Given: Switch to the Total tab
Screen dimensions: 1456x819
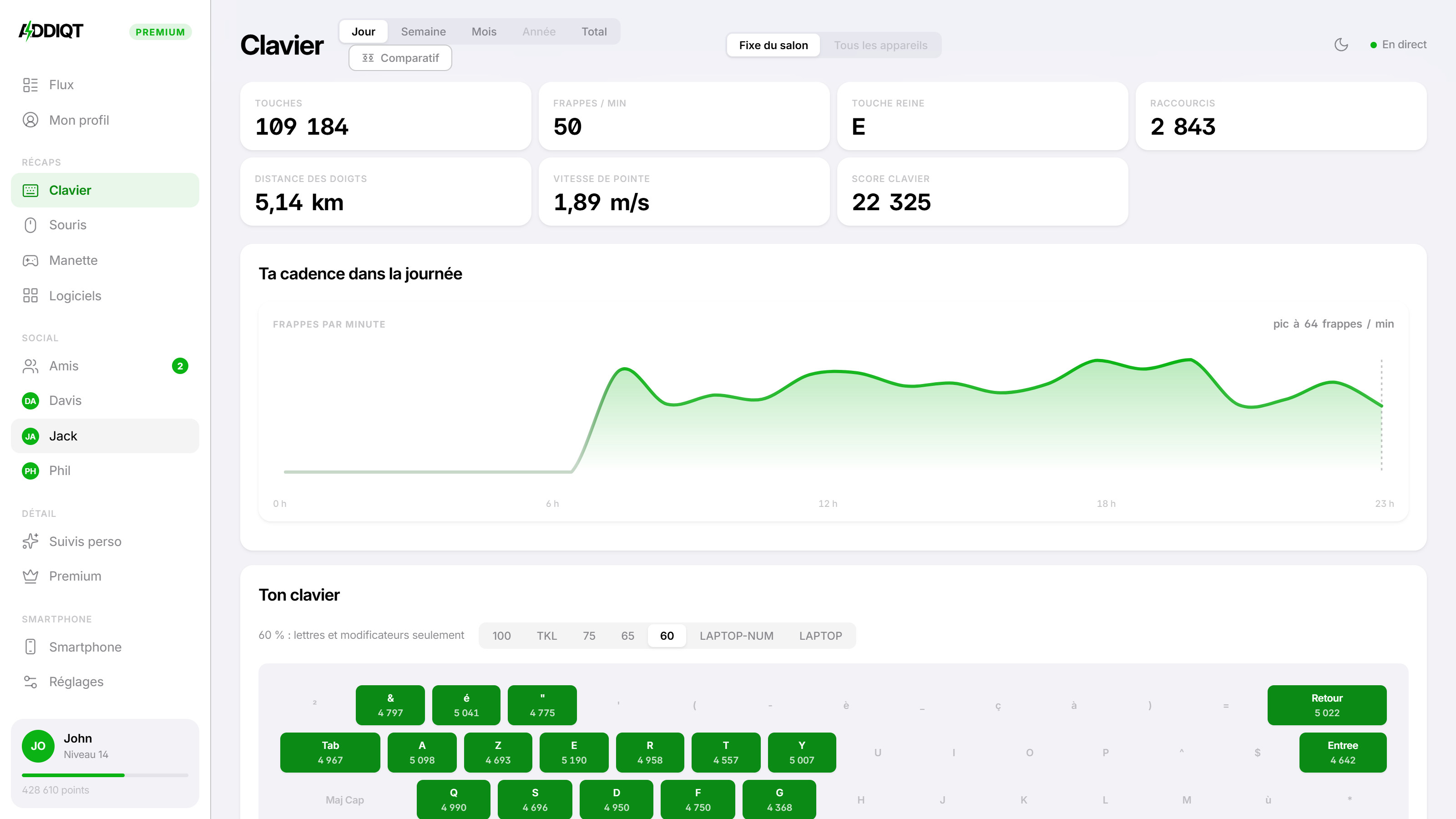Looking at the screenshot, I should 594,32.
